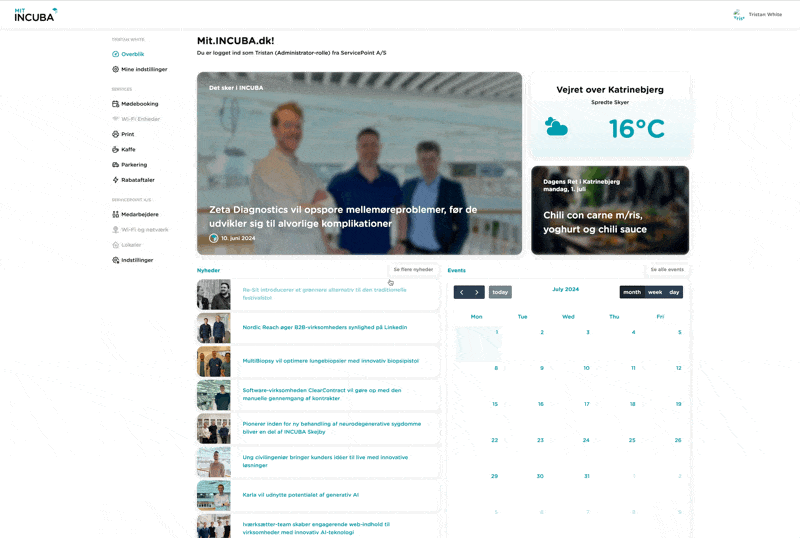Click the Medarbejdere people icon
800x538 pixels.
point(115,214)
